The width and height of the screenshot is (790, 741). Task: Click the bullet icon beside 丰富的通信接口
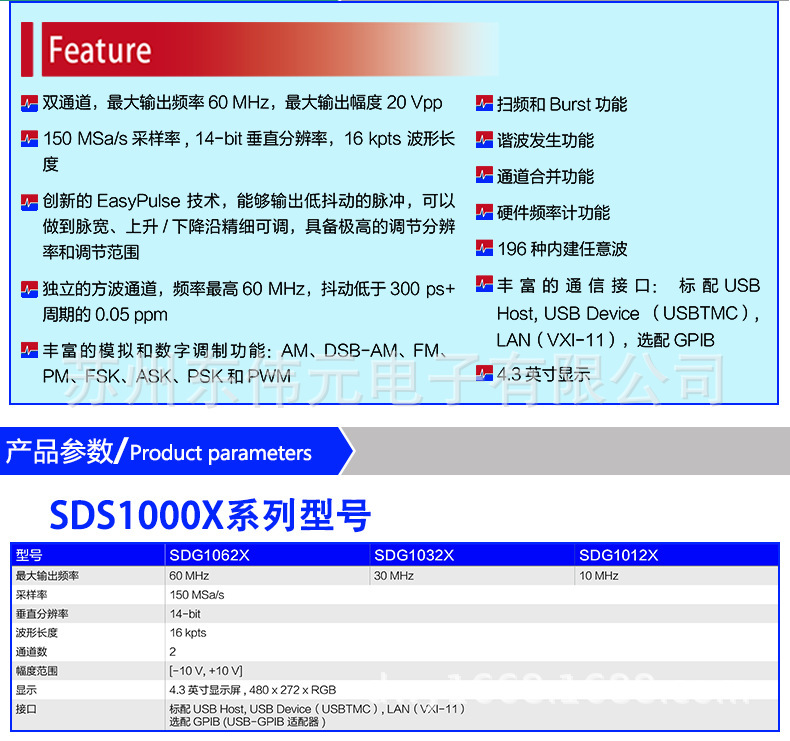pyautogui.click(x=484, y=284)
